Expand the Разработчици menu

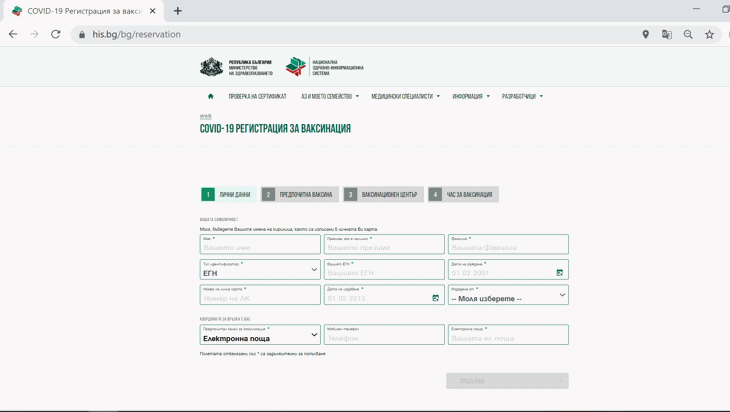[522, 96]
